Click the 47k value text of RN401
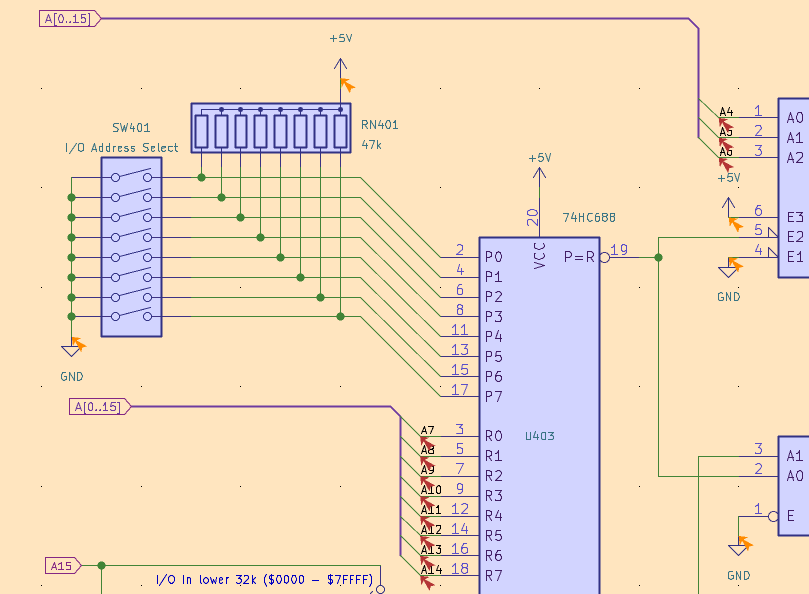 372,145
